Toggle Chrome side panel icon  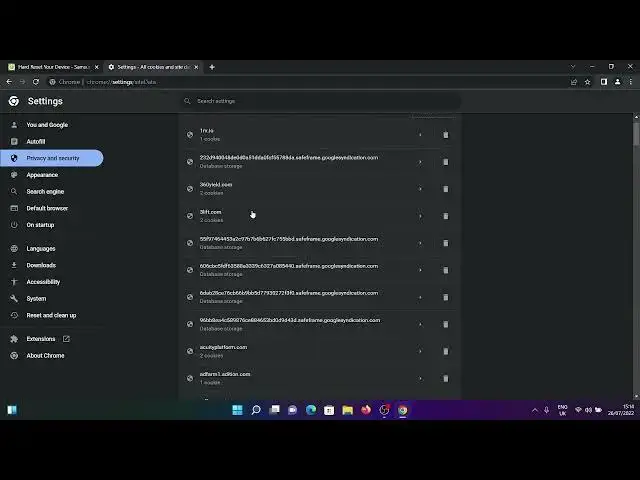[x=604, y=82]
